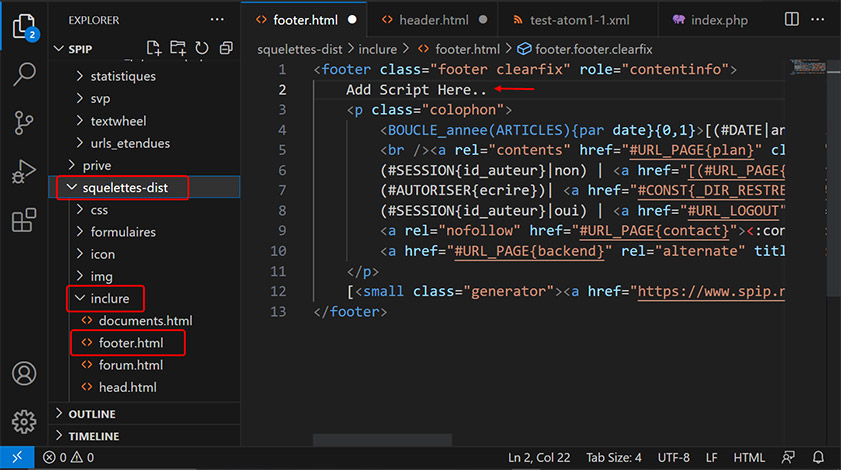Switch to the test-atom1-1.xml tab

(577, 20)
